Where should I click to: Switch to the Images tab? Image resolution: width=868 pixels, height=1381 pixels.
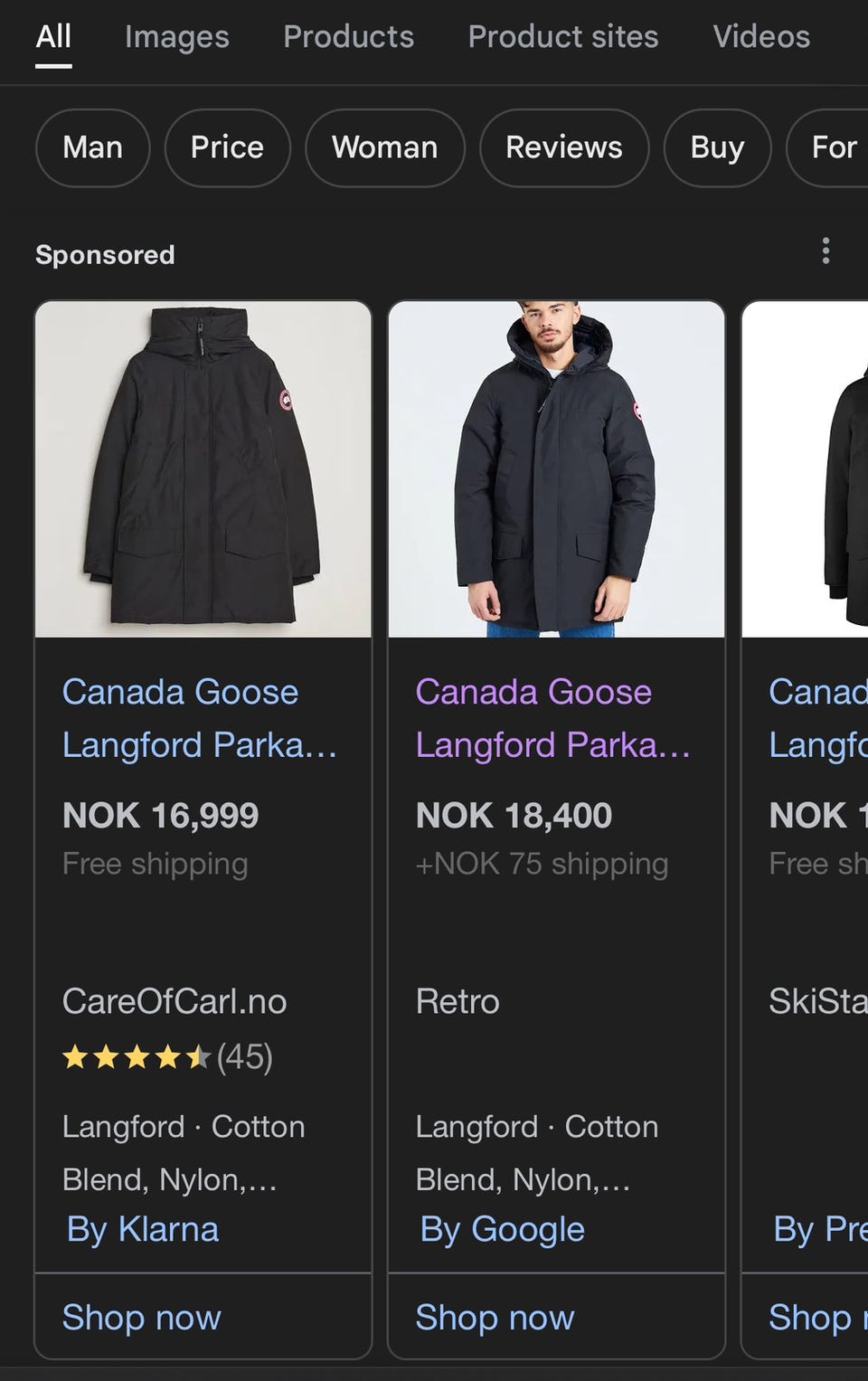tap(177, 37)
